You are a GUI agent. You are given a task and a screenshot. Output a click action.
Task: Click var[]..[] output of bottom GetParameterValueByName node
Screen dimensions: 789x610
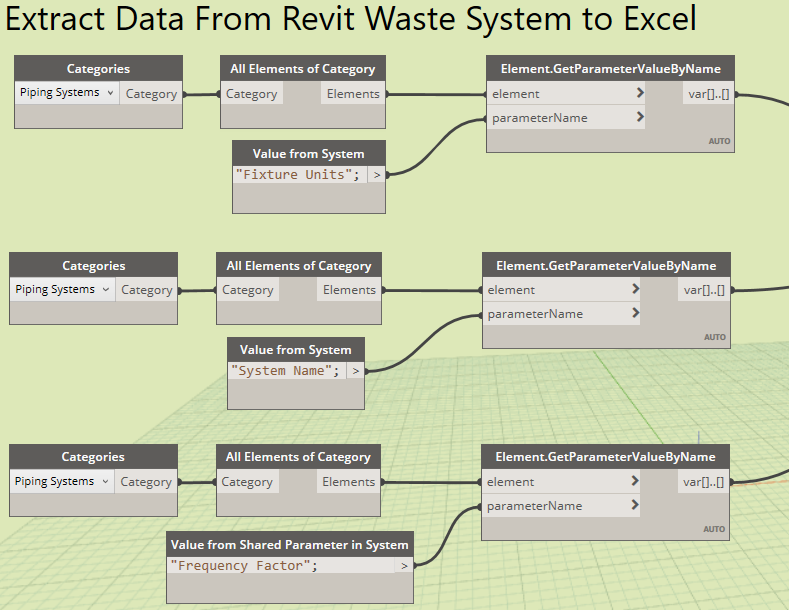[703, 482]
